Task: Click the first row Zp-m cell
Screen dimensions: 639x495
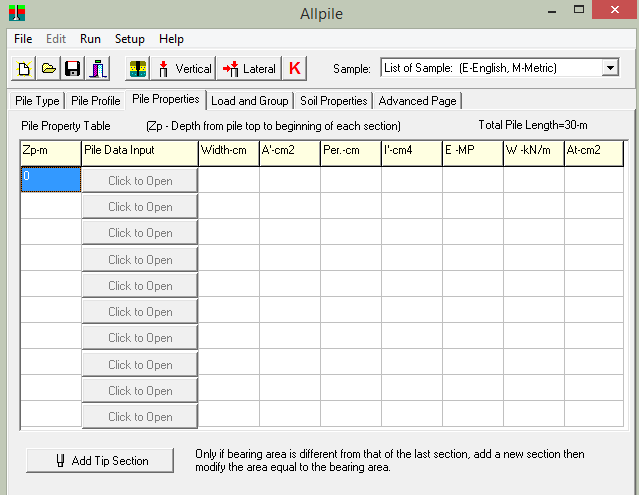Action: point(50,179)
